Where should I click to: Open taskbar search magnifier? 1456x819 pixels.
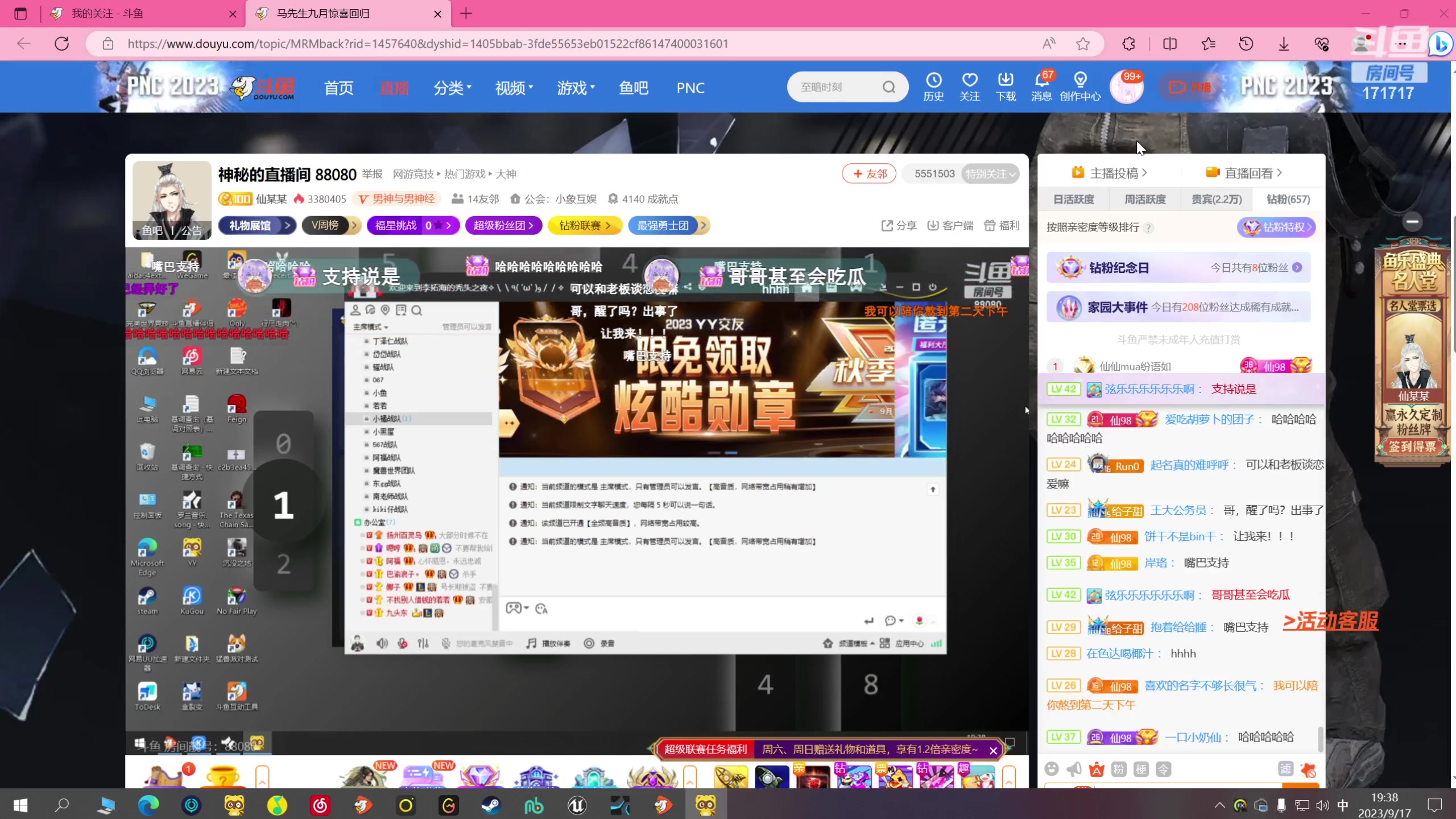click(62, 805)
